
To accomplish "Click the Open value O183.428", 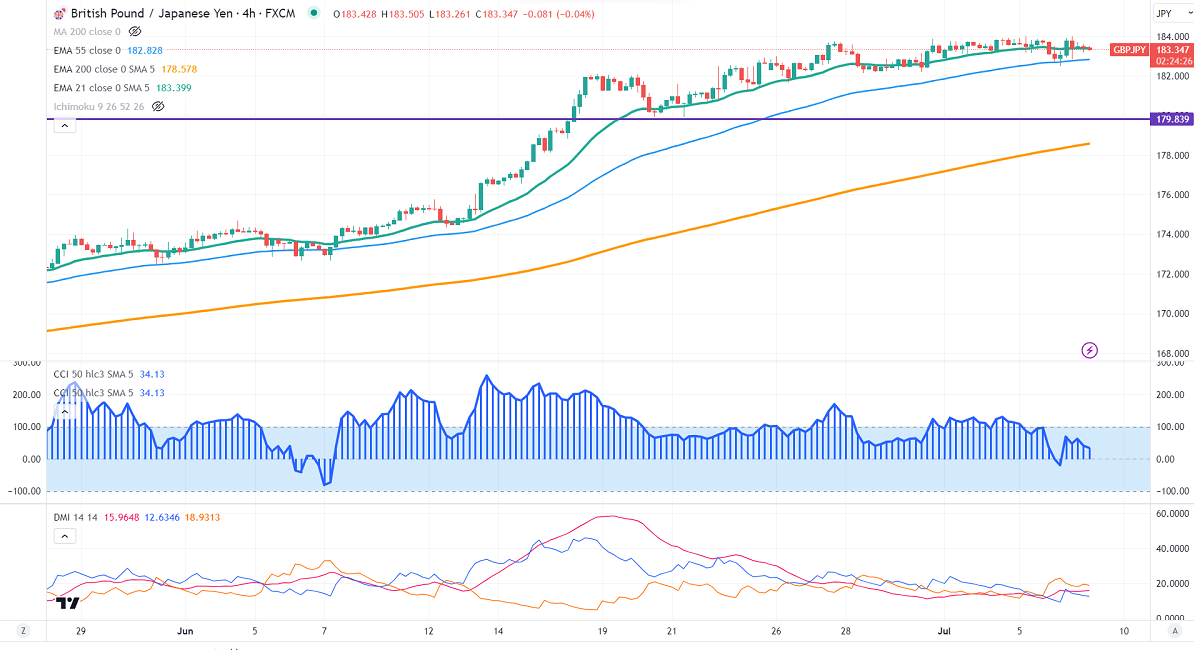I will (355, 14).
